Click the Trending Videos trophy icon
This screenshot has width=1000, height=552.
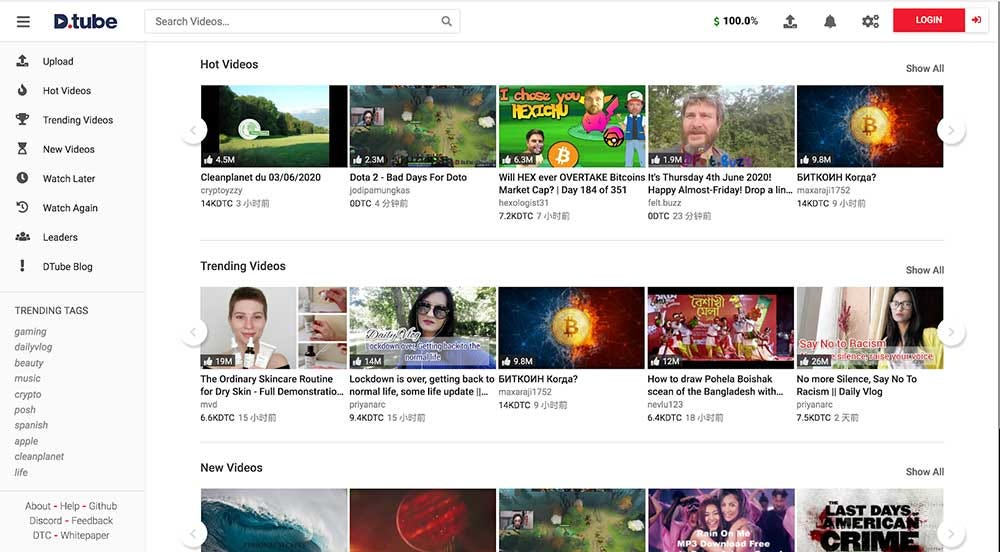coord(22,119)
